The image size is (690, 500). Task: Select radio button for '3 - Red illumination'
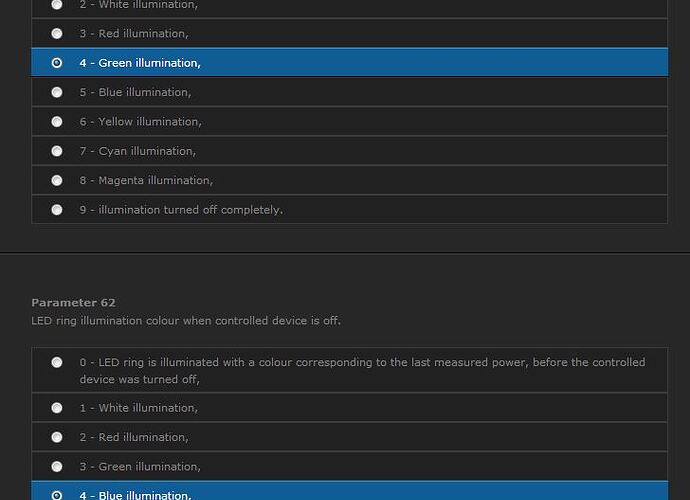tap(57, 33)
